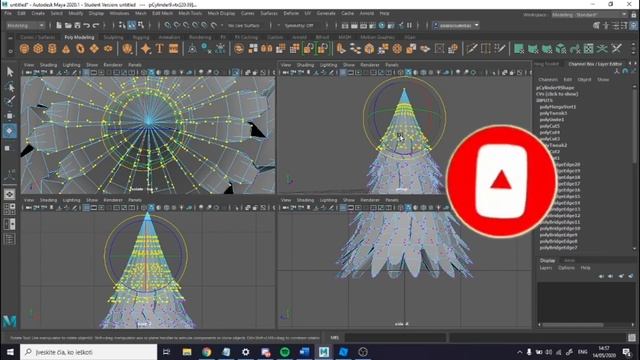
Task: Click the Redo arrow icon
Action: [96, 25]
